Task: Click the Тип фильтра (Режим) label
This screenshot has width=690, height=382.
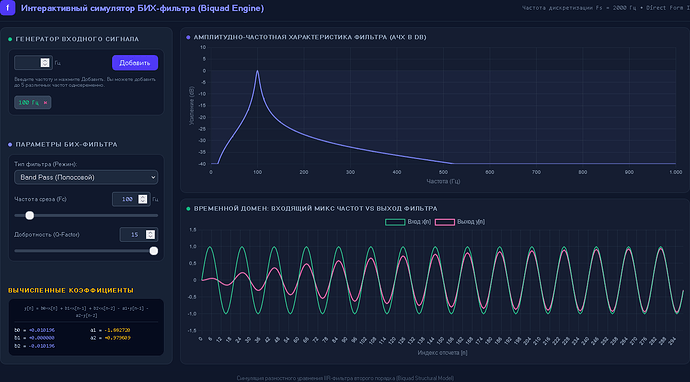Action: point(46,164)
